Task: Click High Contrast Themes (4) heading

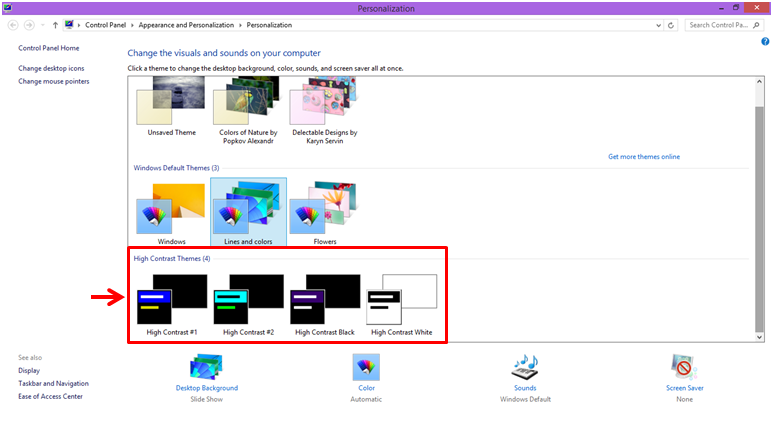Action: [x=172, y=259]
